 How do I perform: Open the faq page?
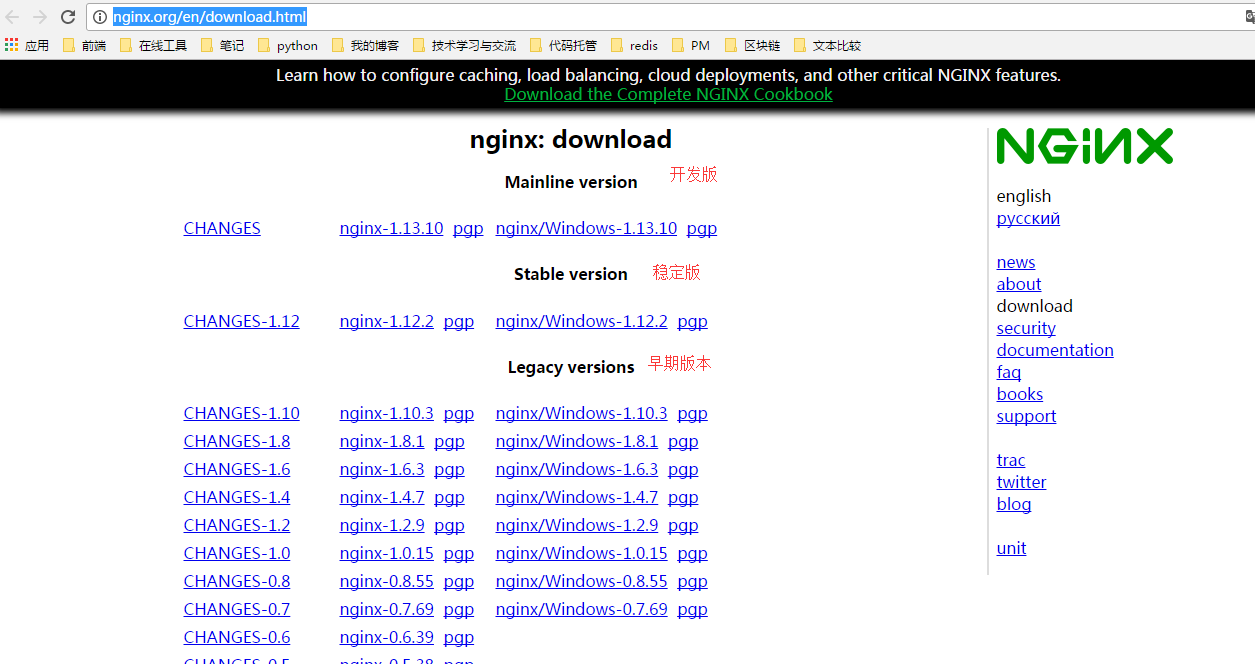pyautogui.click(x=1009, y=372)
